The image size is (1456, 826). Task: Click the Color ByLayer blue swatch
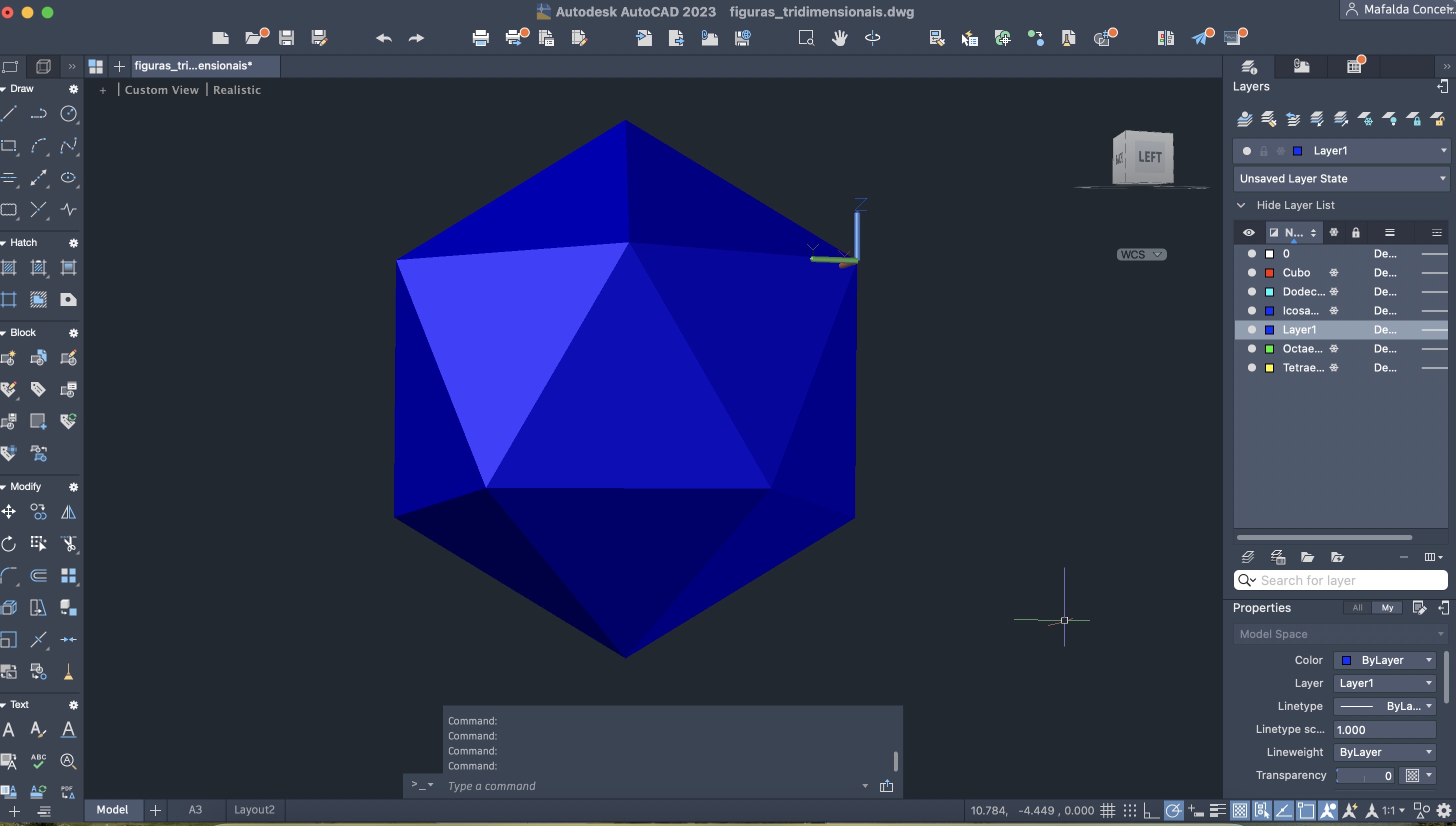pos(1346,660)
